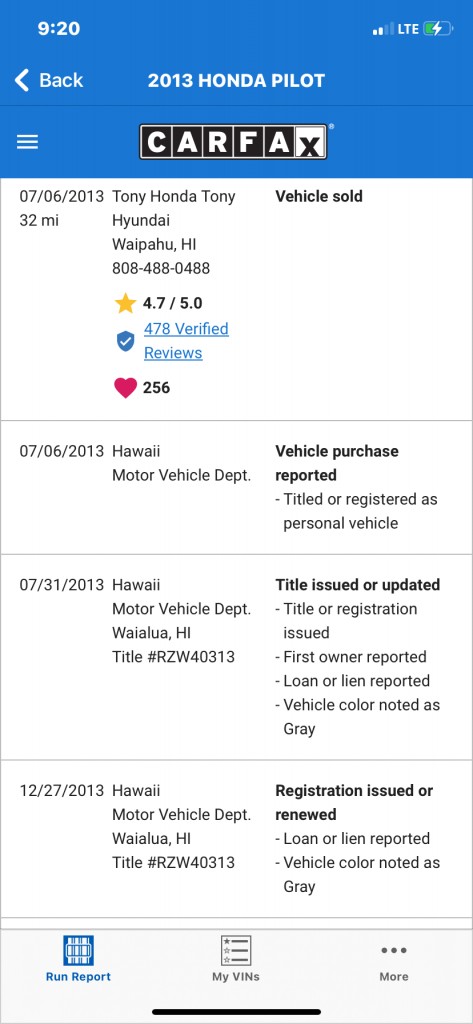Open the hamburger menu icon
Viewport: 473px width, 1024px height.
pos(27,142)
